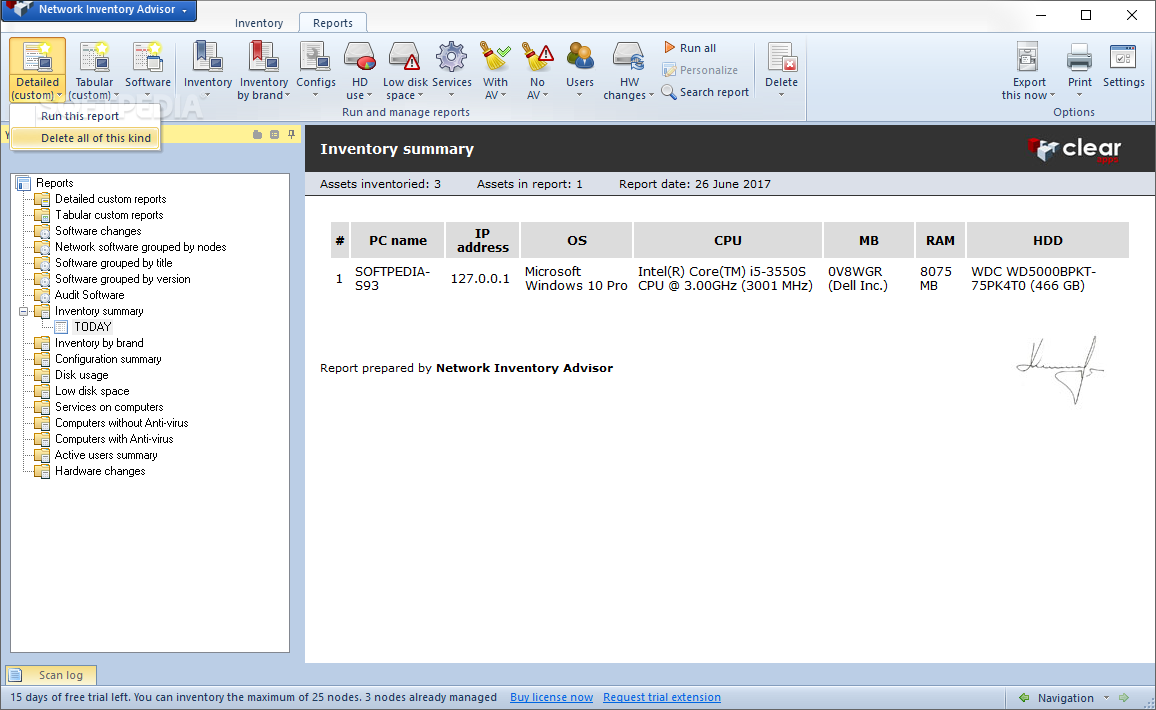Navigate forward with green right arrow
This screenshot has width=1156, height=710.
pyautogui.click(x=1124, y=697)
